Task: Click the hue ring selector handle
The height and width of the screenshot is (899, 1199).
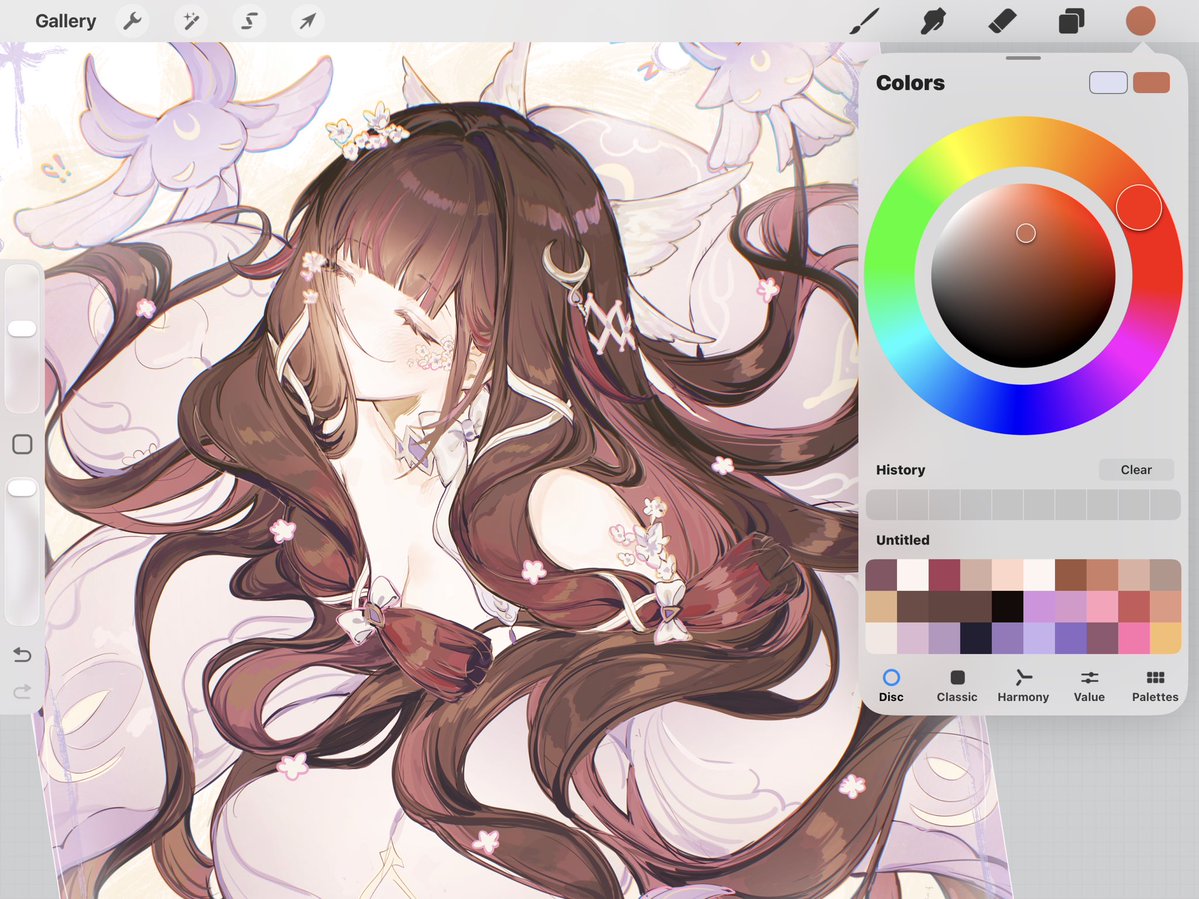Action: [x=1139, y=207]
